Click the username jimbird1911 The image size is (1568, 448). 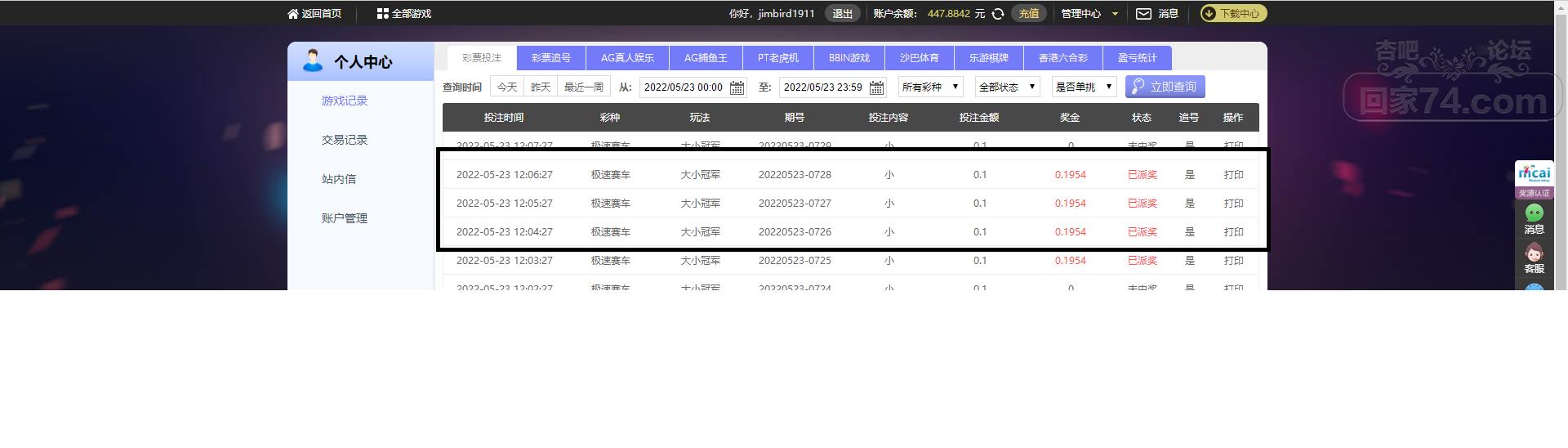[786, 14]
